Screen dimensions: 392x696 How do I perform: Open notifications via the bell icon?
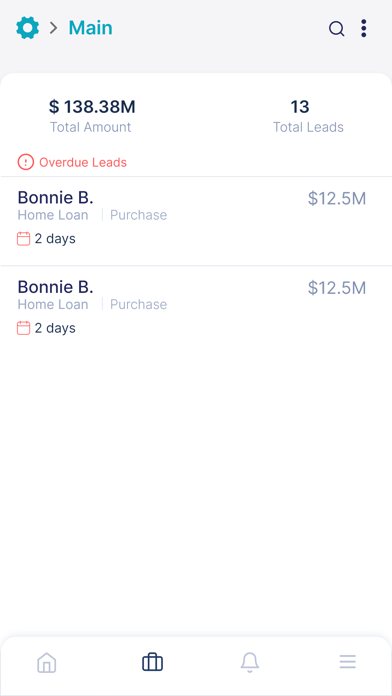[250, 663]
